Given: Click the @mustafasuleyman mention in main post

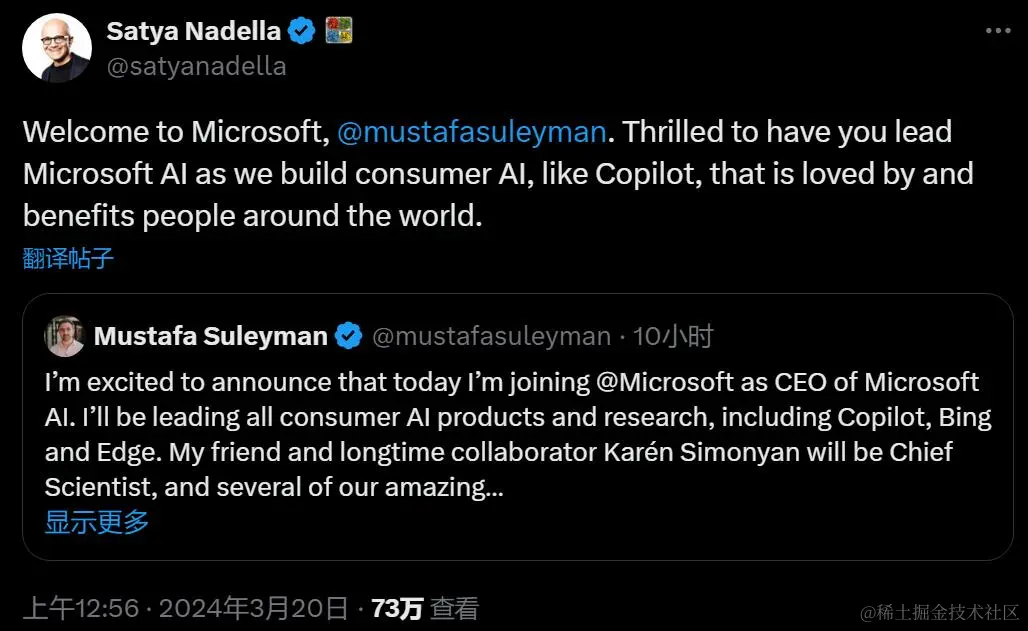Looking at the screenshot, I should 472,132.
